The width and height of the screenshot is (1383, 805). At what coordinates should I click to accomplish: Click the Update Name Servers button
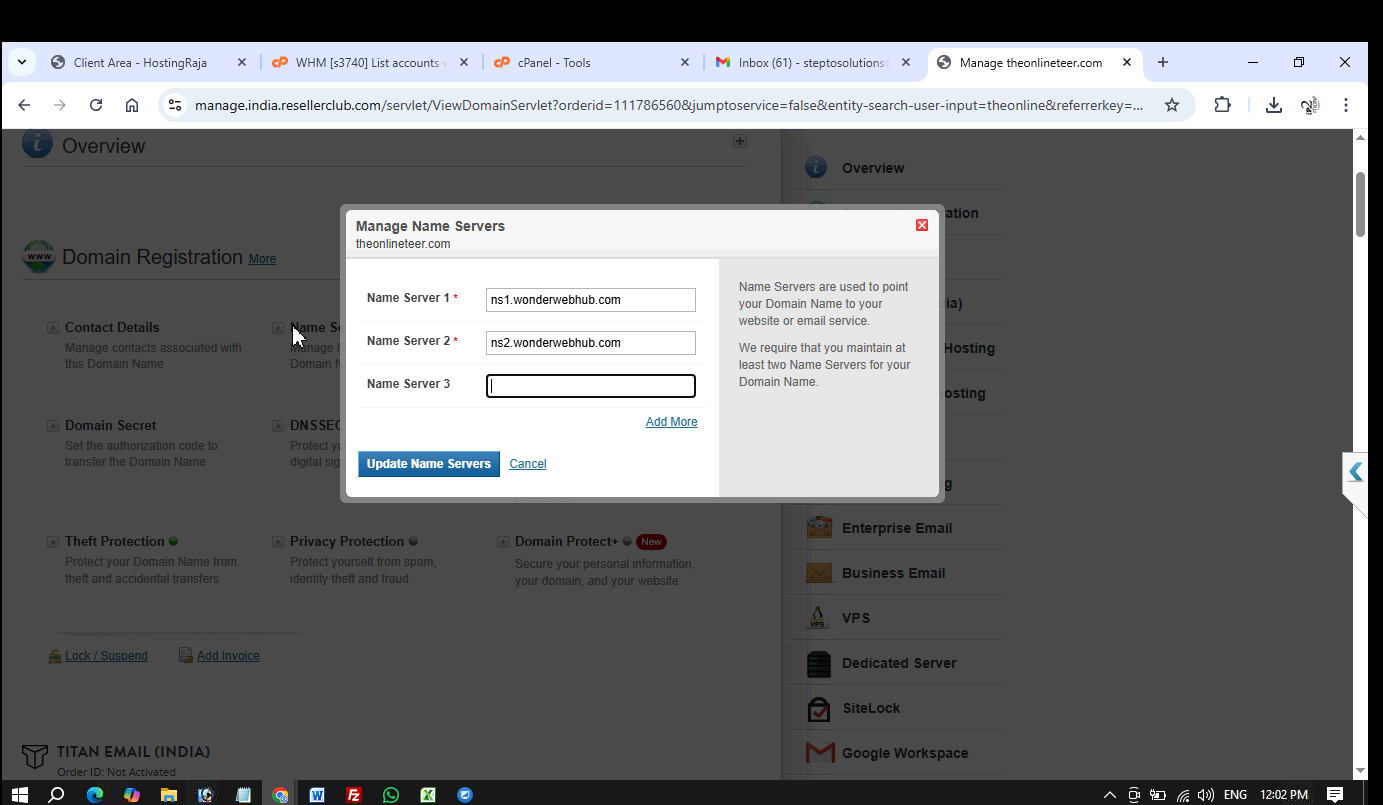point(428,464)
